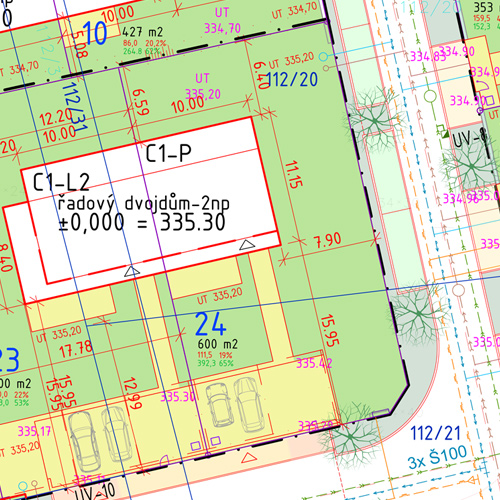Viewport: 500px width, 500px height.
Task: Click the blue lot number 10
Action: (95, 33)
